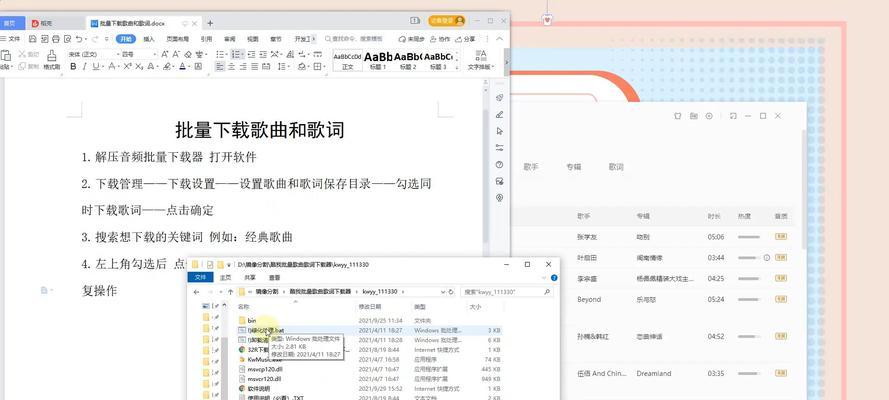The image size is (889, 400).
Task: Click help question icon in WPS side panel
Action: 499,165
